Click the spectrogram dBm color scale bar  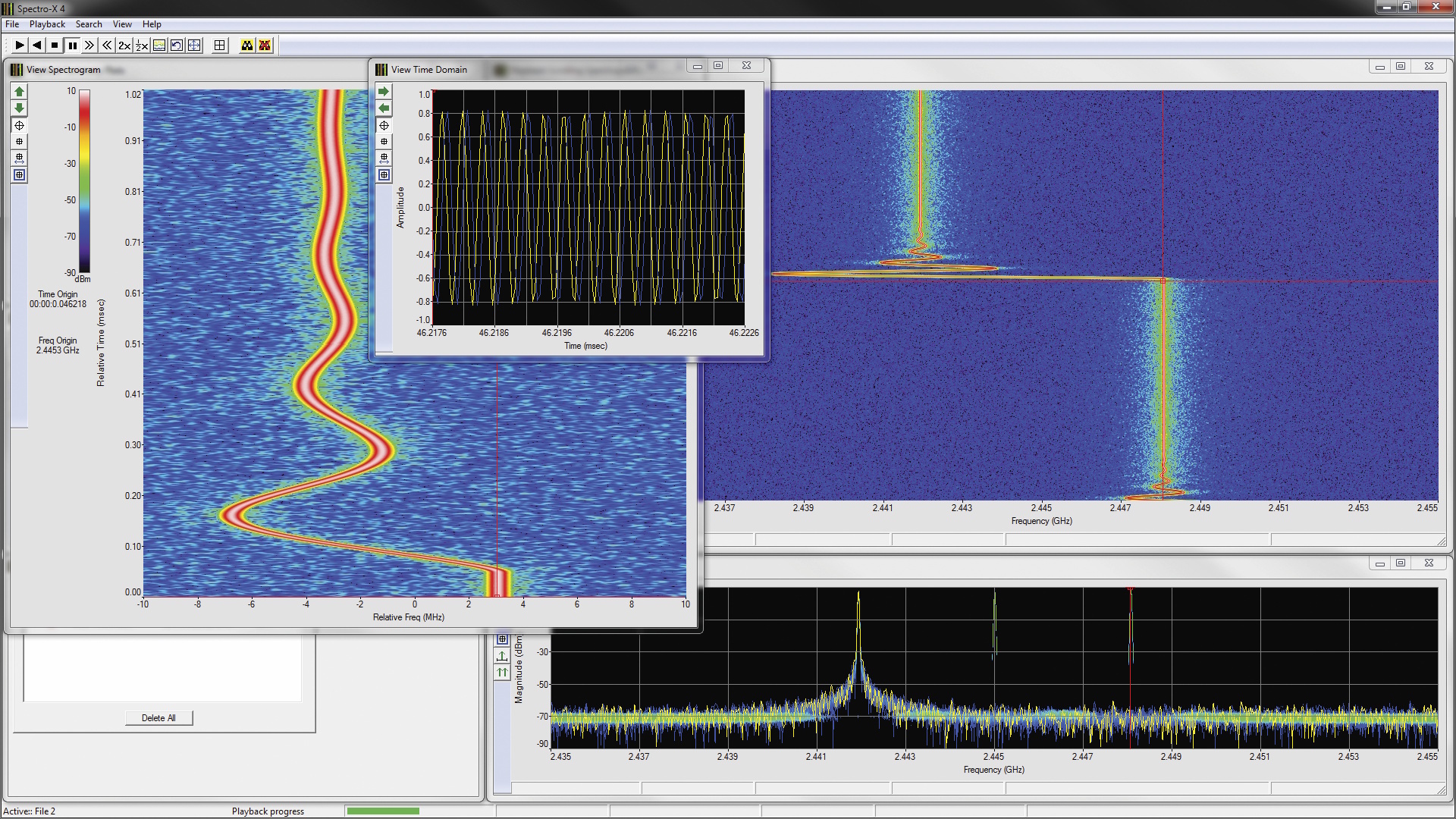tap(85, 181)
